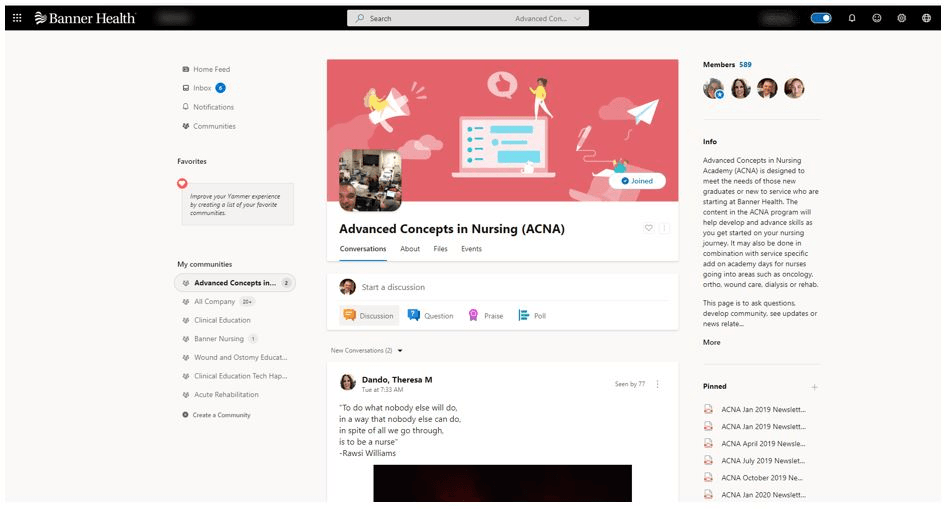The height and width of the screenshot is (509, 948).
Task: Open community more options next to heart
Action: click(x=664, y=228)
